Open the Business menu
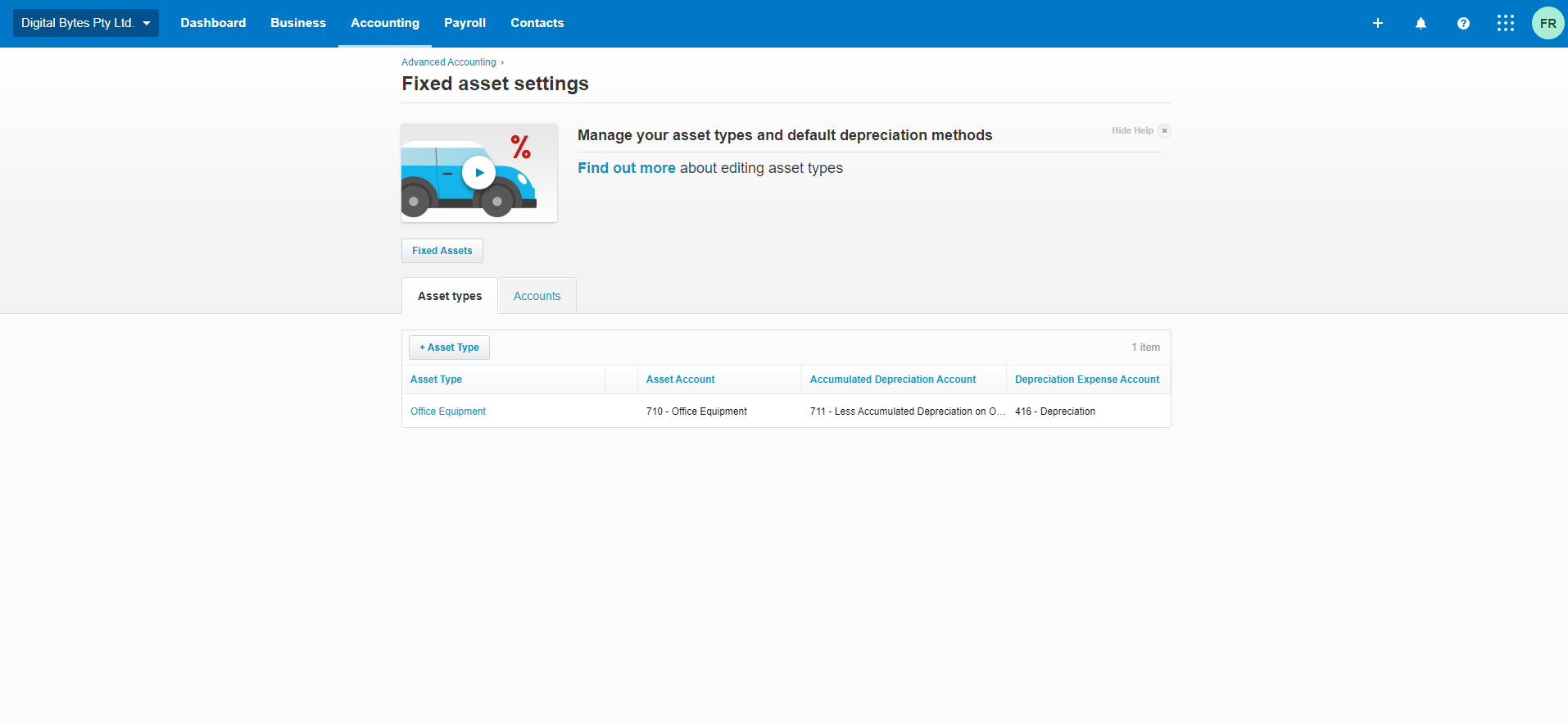The height and width of the screenshot is (723, 1568). (x=298, y=23)
